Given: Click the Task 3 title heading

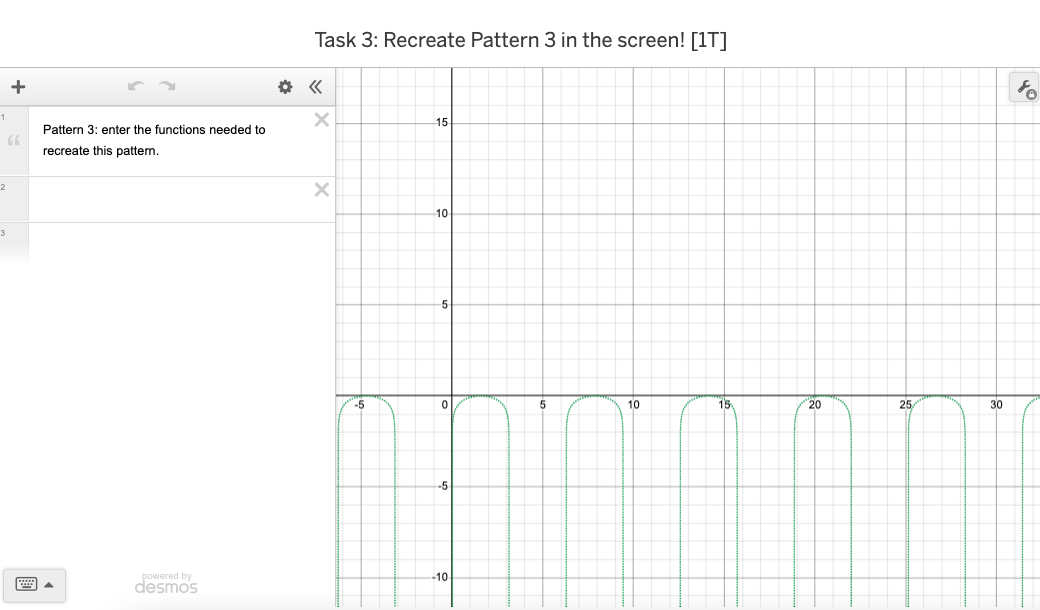Looking at the screenshot, I should click(x=521, y=40).
